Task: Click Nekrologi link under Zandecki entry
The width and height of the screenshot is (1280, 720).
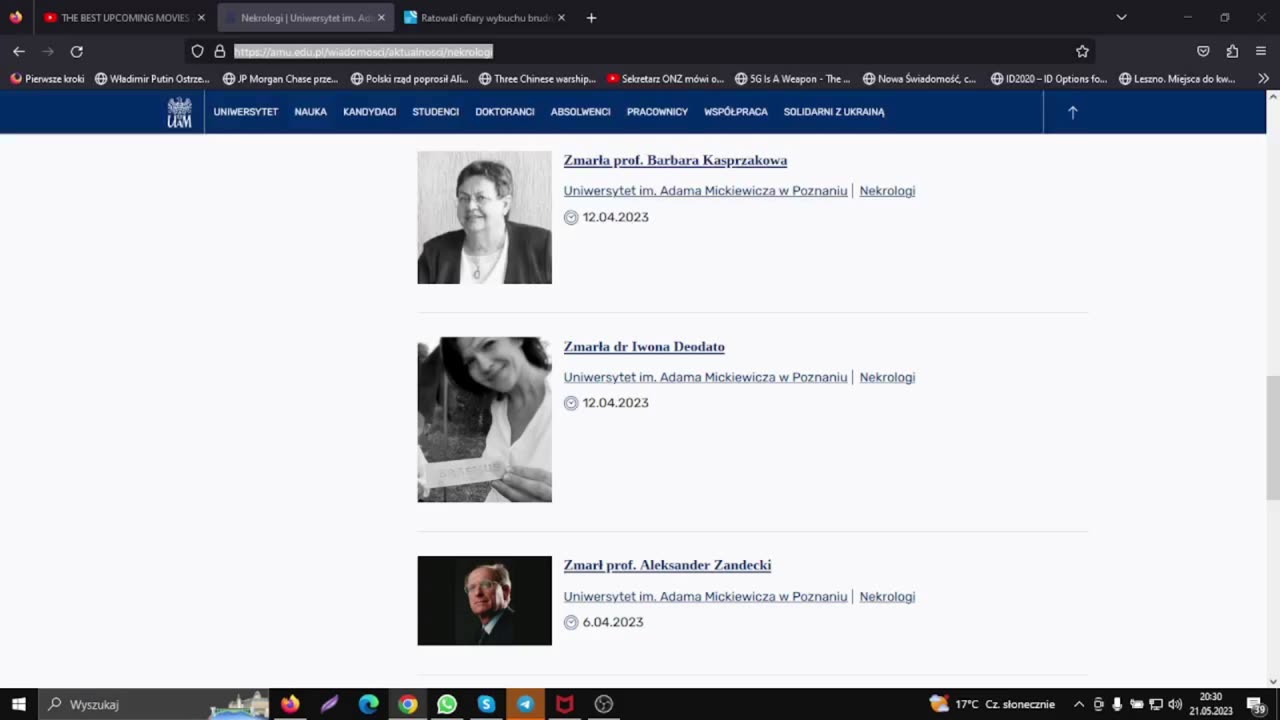Action: point(887,596)
